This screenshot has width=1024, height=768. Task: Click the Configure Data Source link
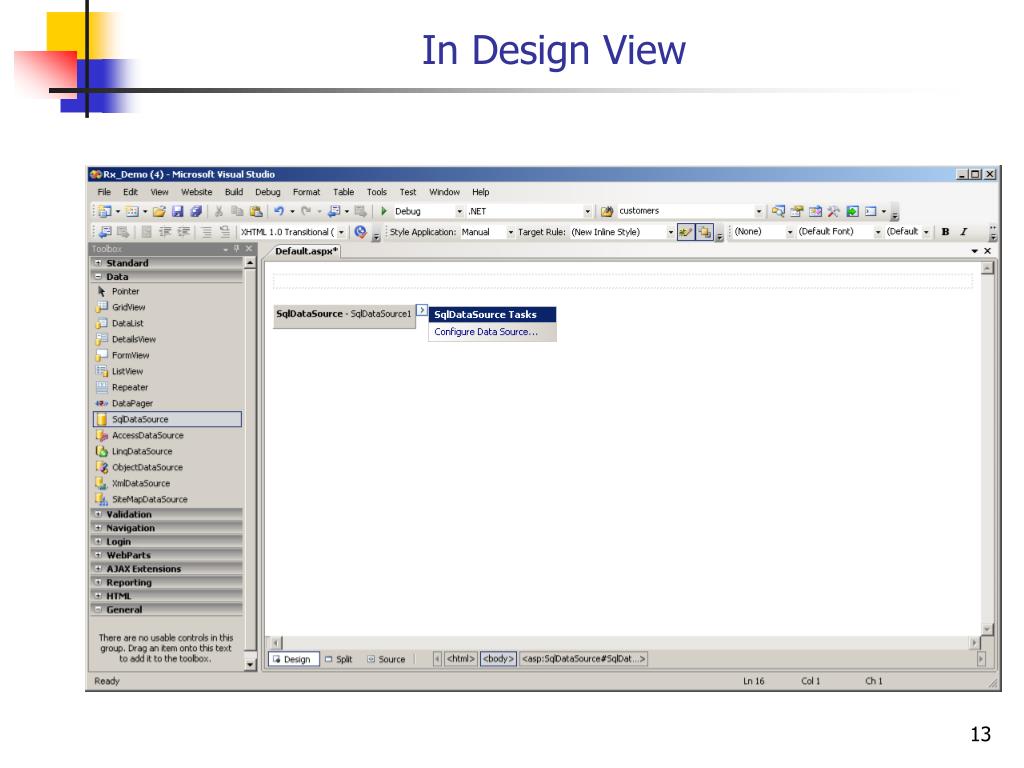(486, 332)
